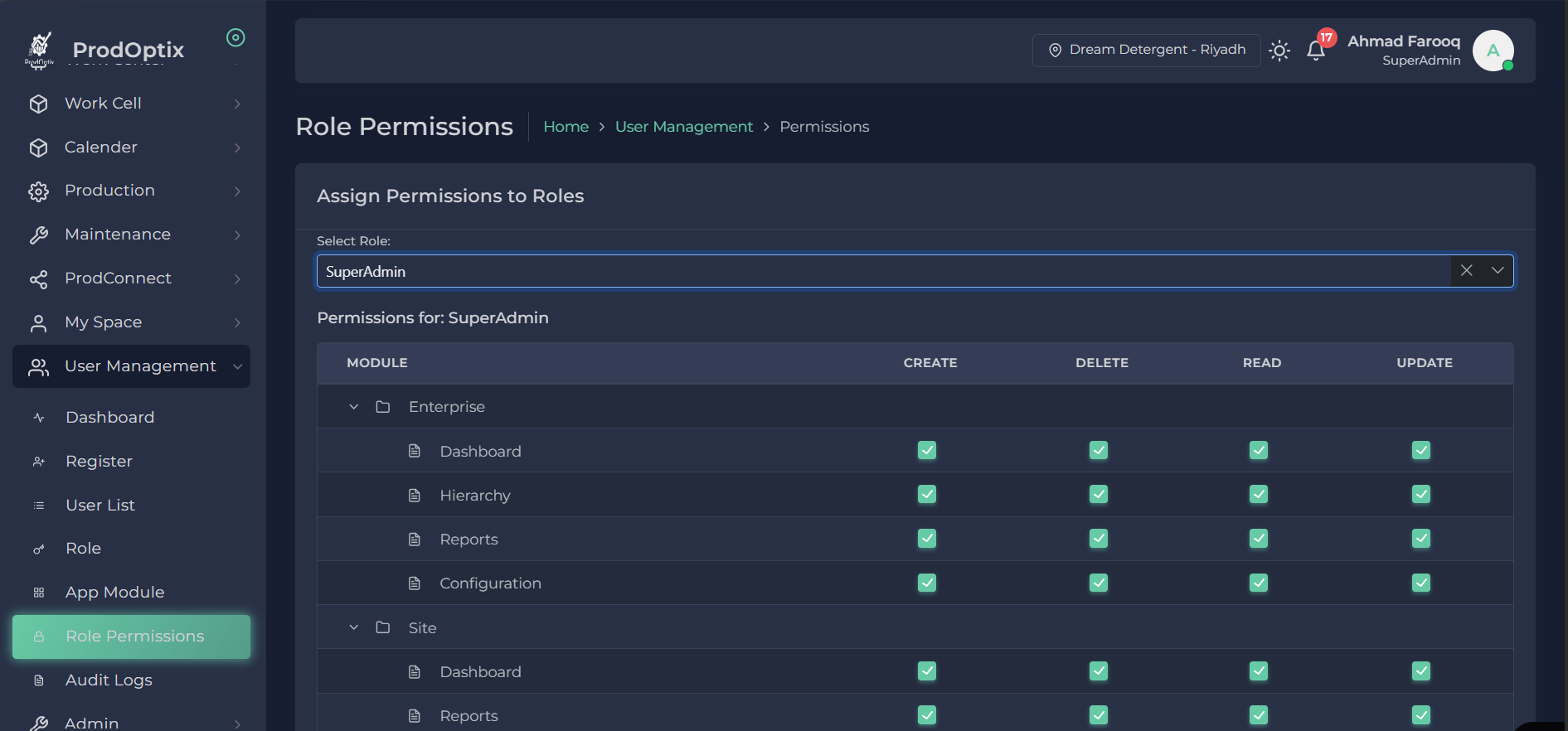The image size is (1568, 731).
Task: Uncheck Create for Enterprise Dashboard
Action: point(927,450)
